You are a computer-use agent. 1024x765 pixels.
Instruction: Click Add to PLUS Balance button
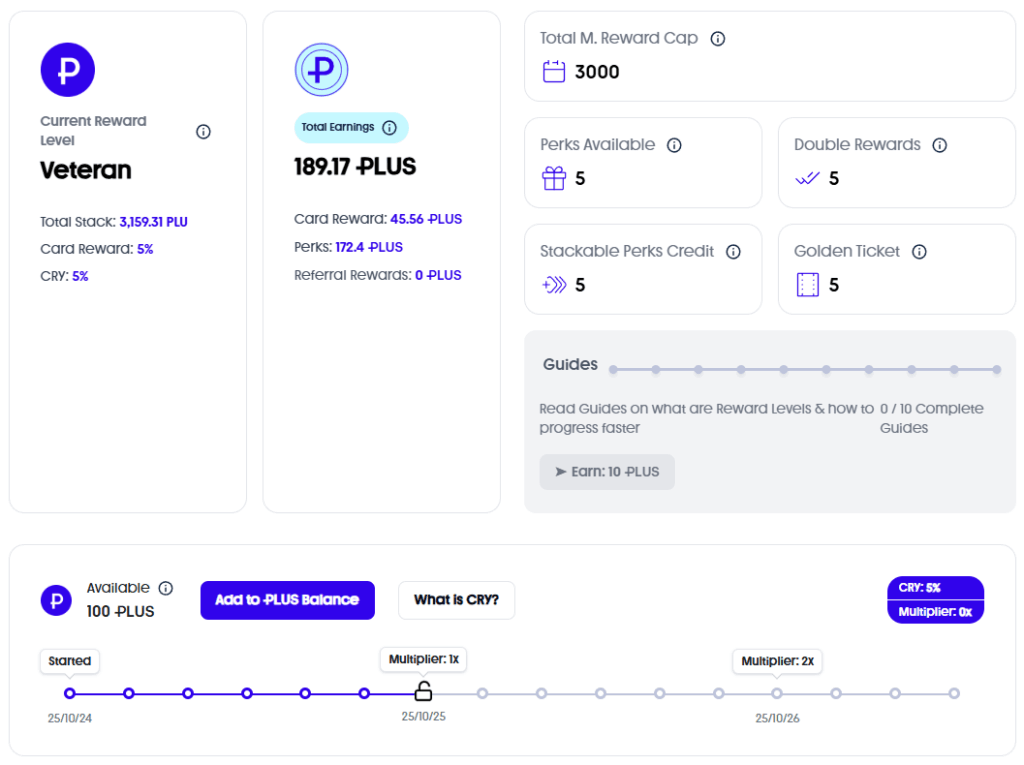click(287, 600)
